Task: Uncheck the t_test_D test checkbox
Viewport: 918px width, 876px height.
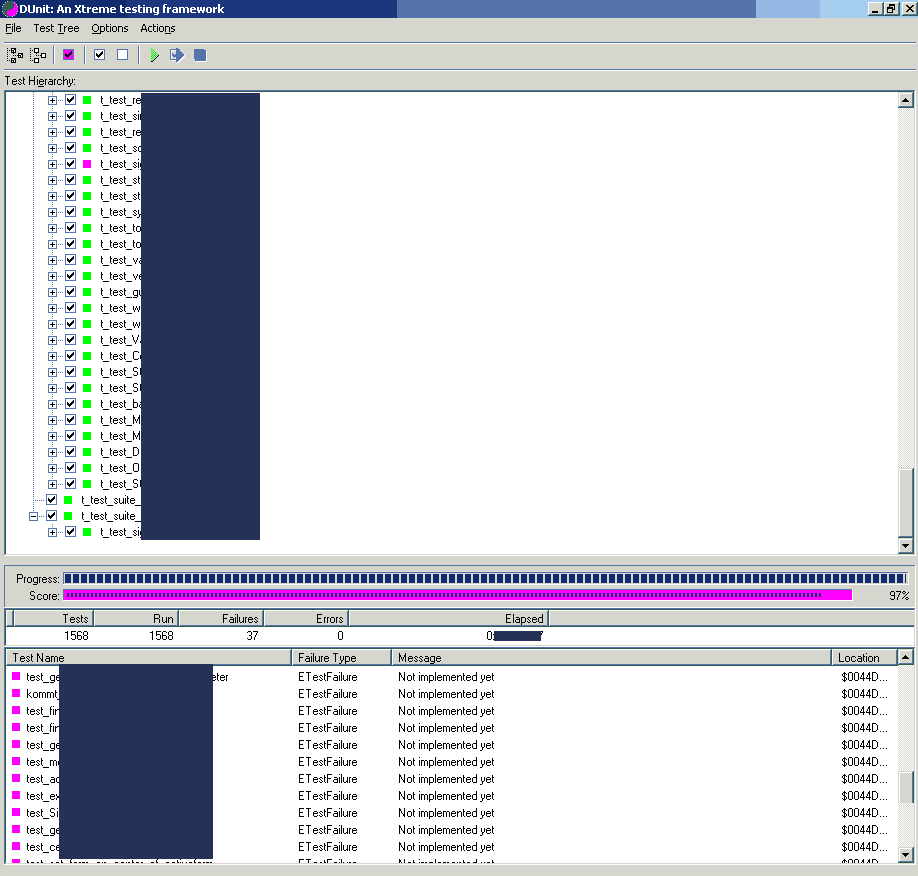Action: (70, 451)
